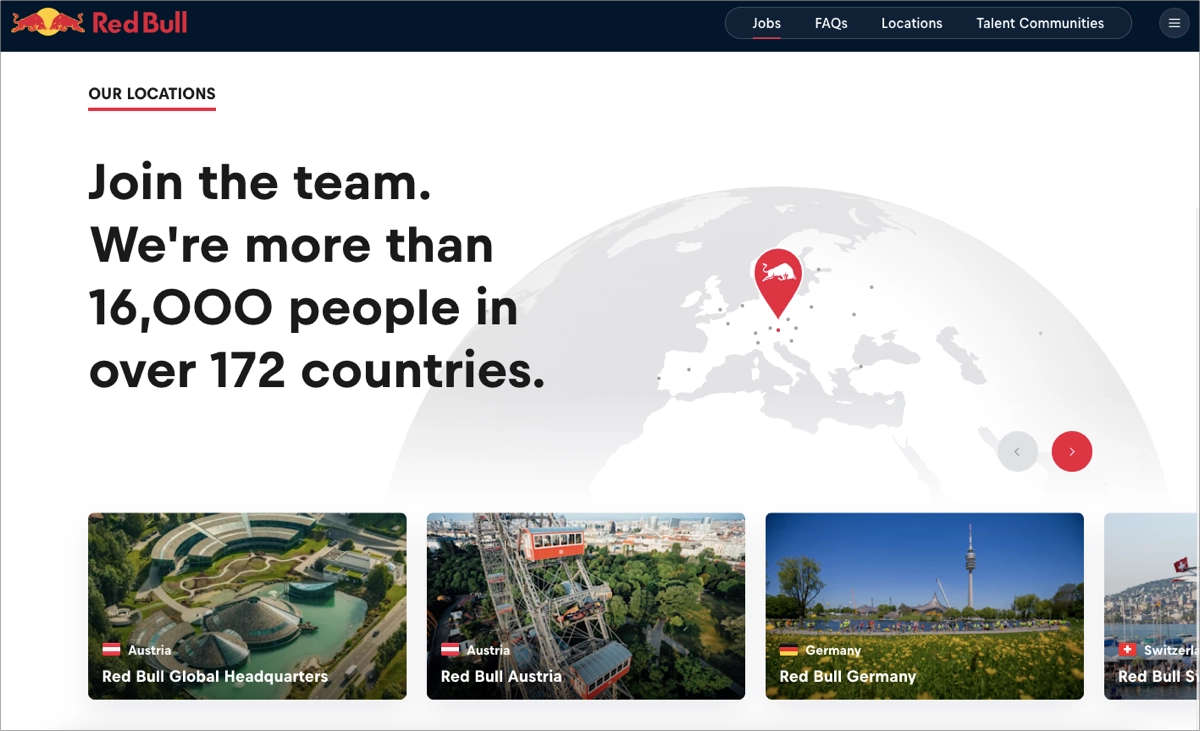Open the Red Bull Global Headquarters card
This screenshot has height=731, width=1200.
[x=247, y=605]
